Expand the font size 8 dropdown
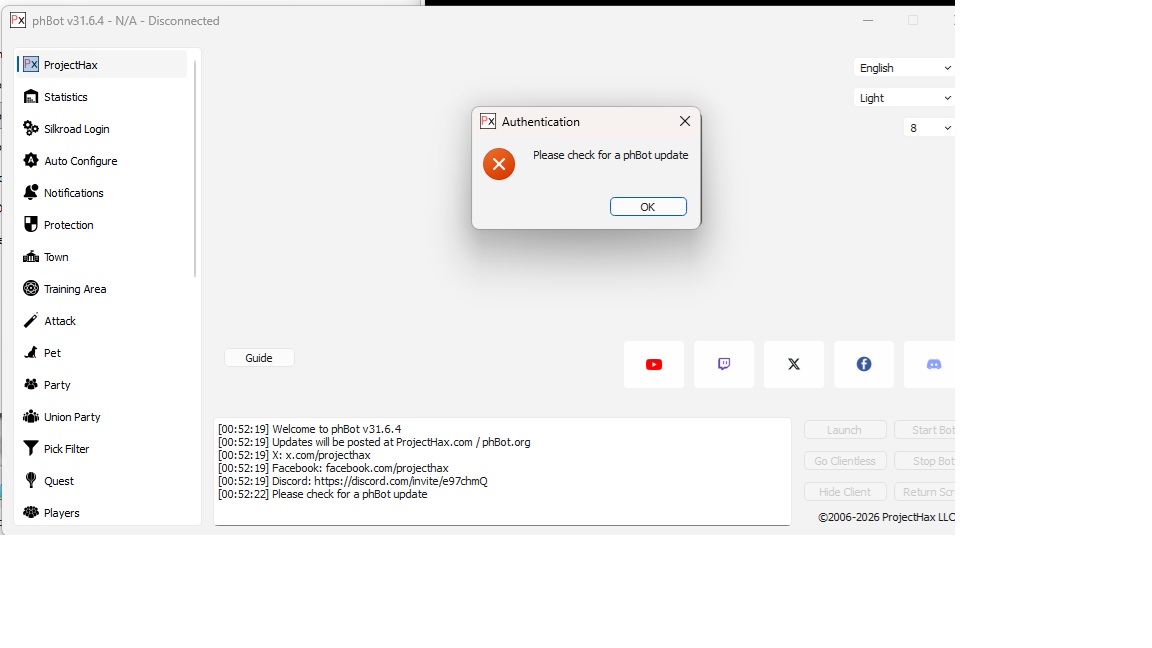 (x=929, y=128)
